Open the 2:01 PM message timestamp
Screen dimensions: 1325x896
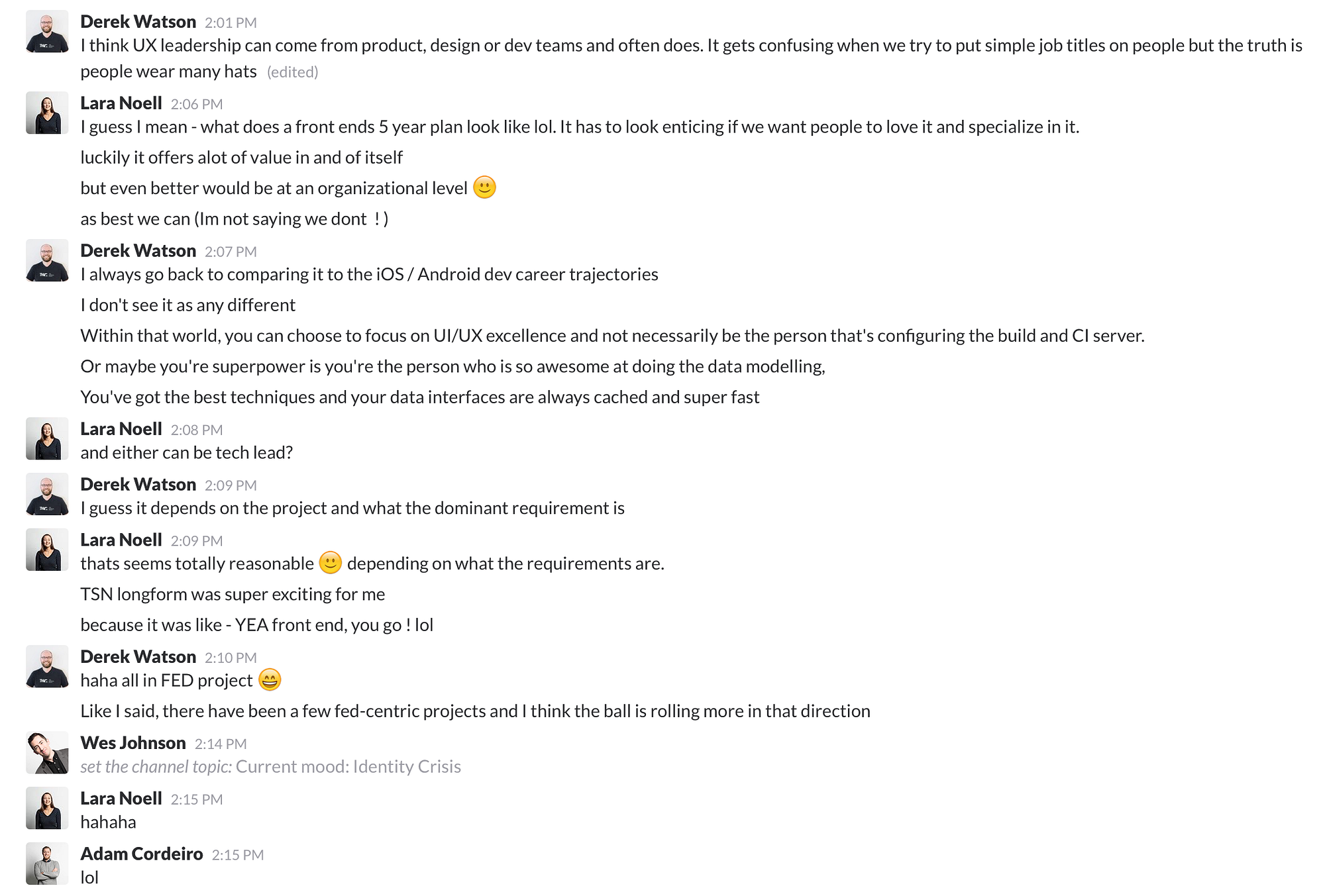(x=231, y=23)
